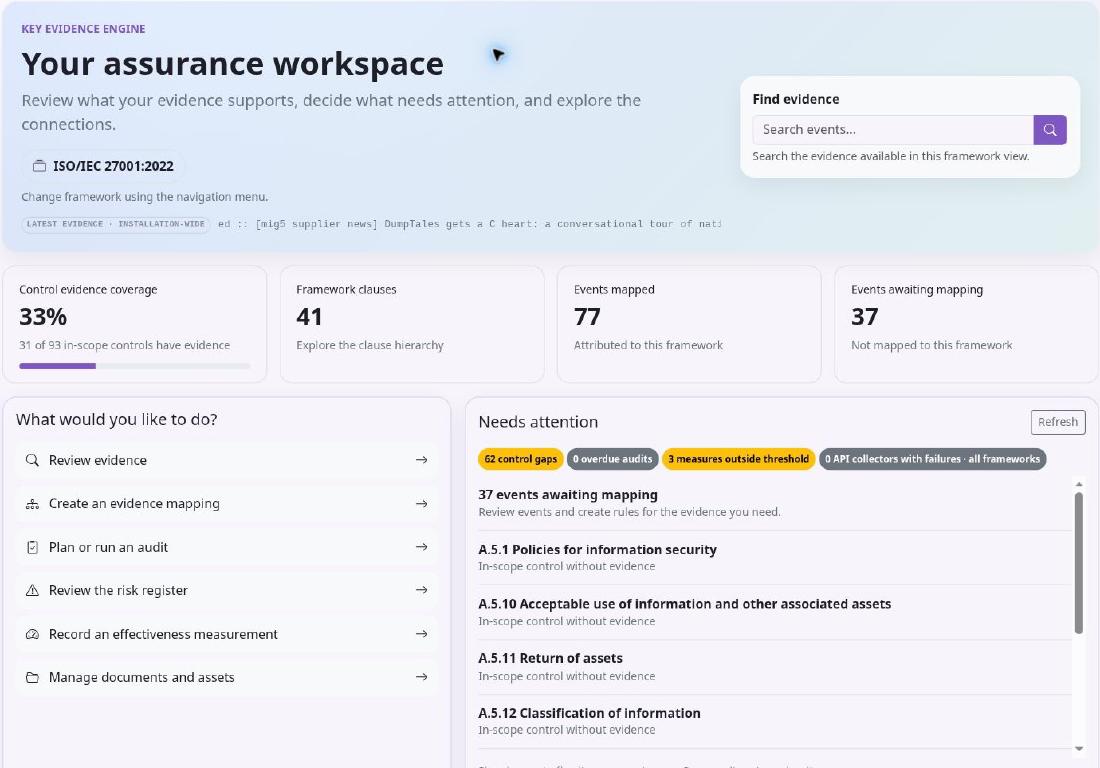Screen dimensions: 1100x768
Task: Open A.5.12 Classification of information item
Action: coord(774,721)
